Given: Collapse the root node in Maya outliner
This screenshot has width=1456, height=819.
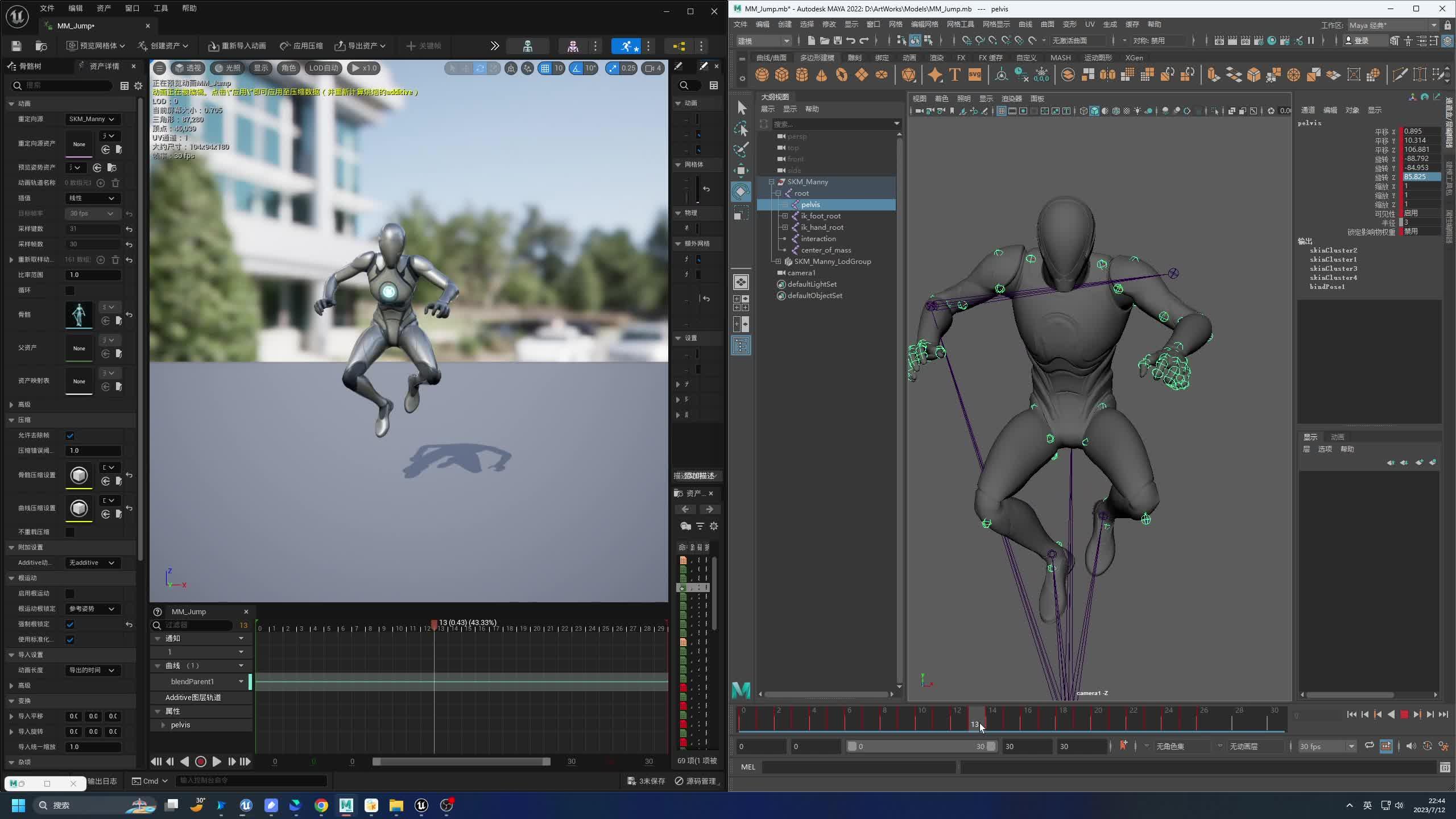Looking at the screenshot, I should click(778, 193).
